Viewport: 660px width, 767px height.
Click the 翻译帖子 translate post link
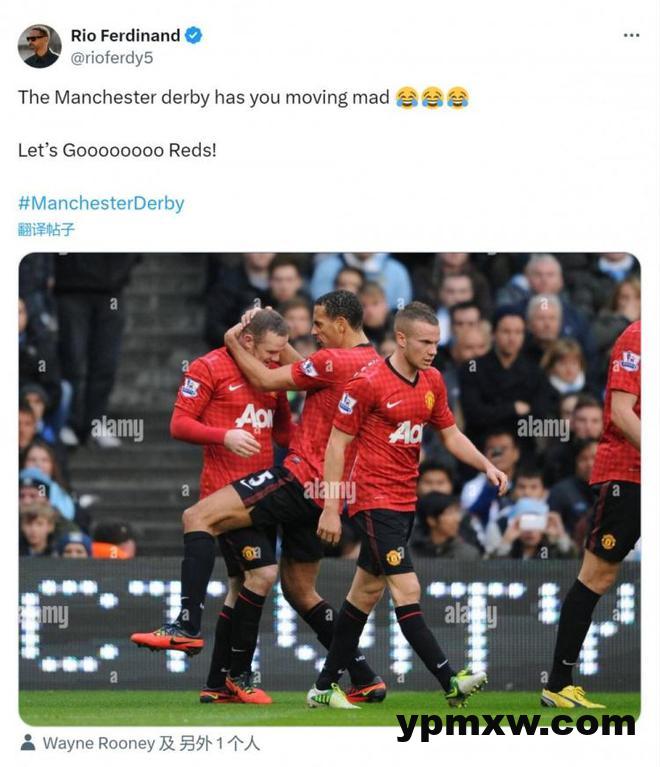46,229
